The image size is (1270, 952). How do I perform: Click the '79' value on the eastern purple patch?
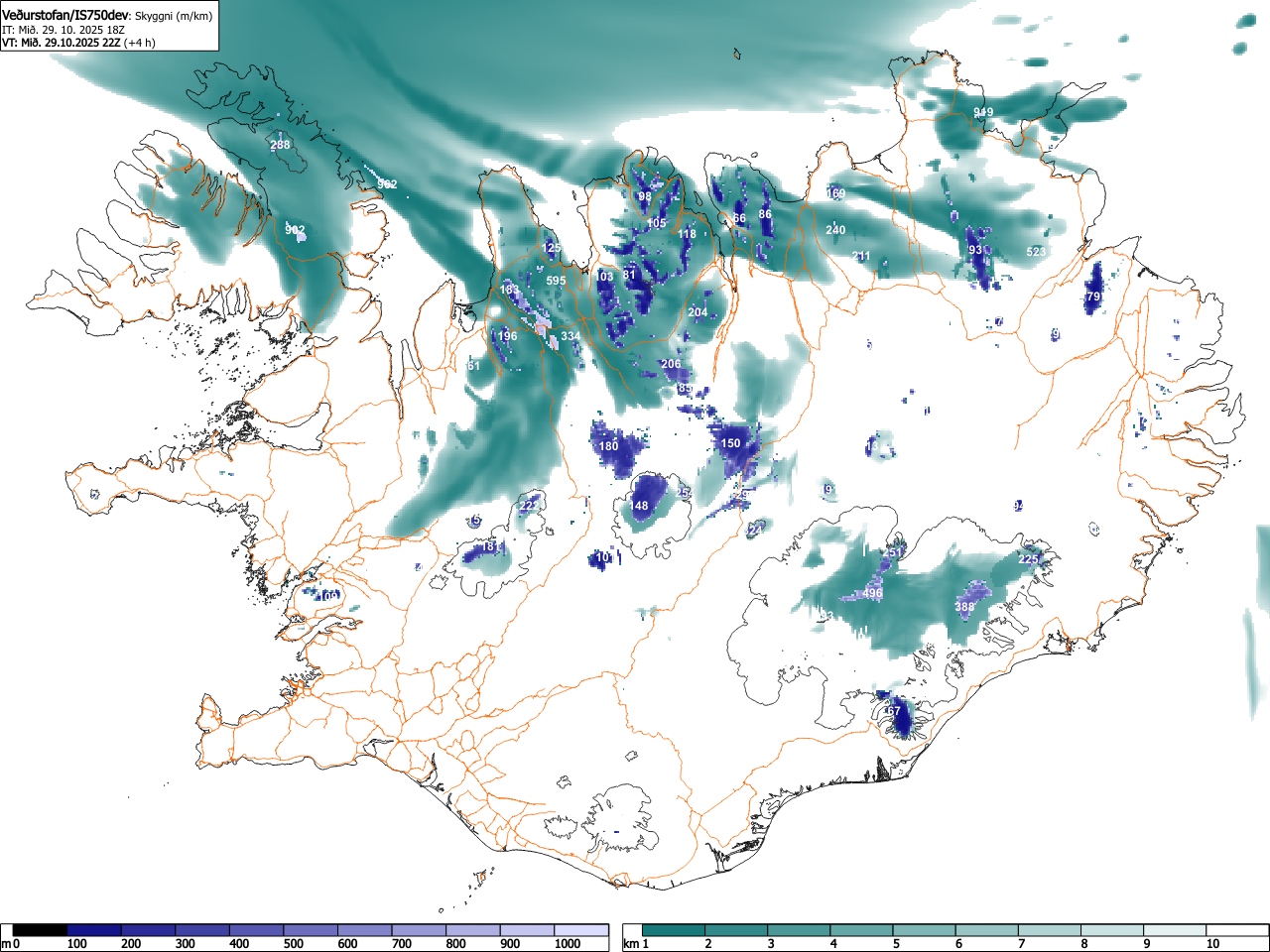[1093, 297]
